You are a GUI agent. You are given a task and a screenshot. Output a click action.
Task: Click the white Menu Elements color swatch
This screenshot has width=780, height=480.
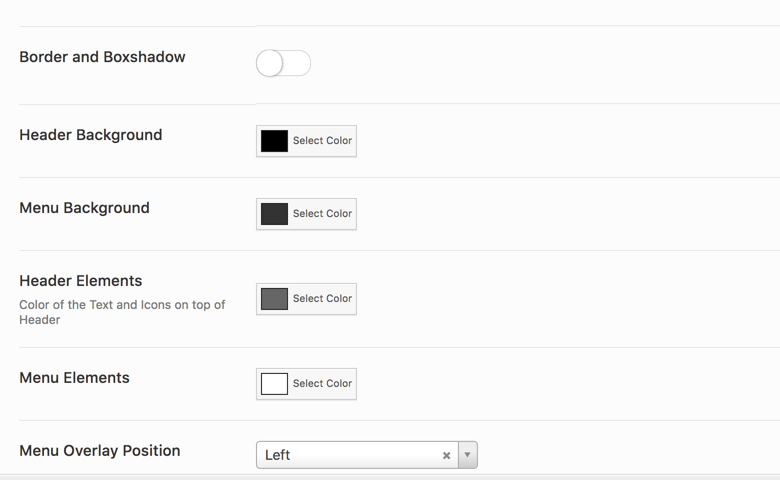274,384
